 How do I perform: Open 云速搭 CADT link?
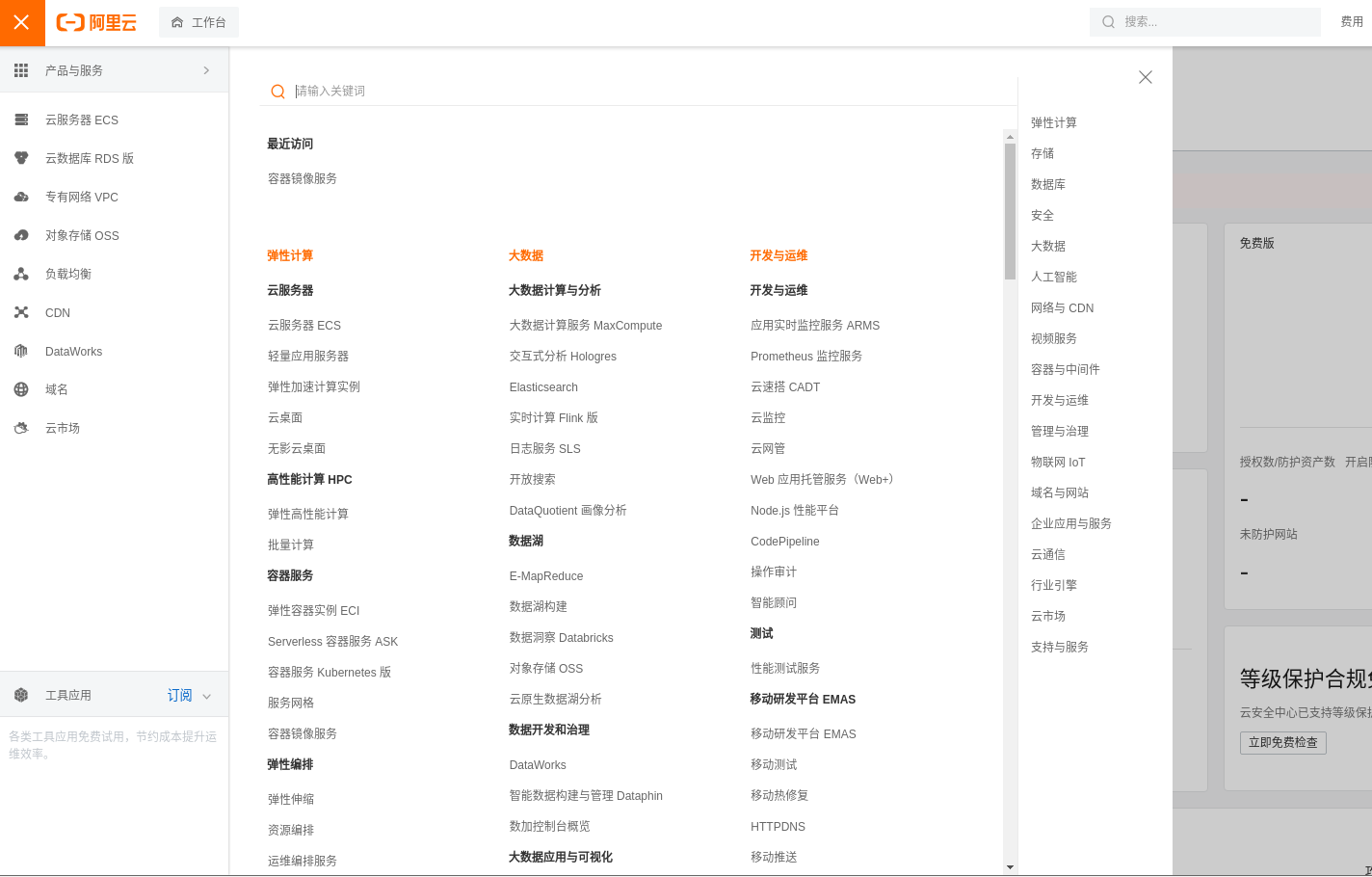[785, 386]
